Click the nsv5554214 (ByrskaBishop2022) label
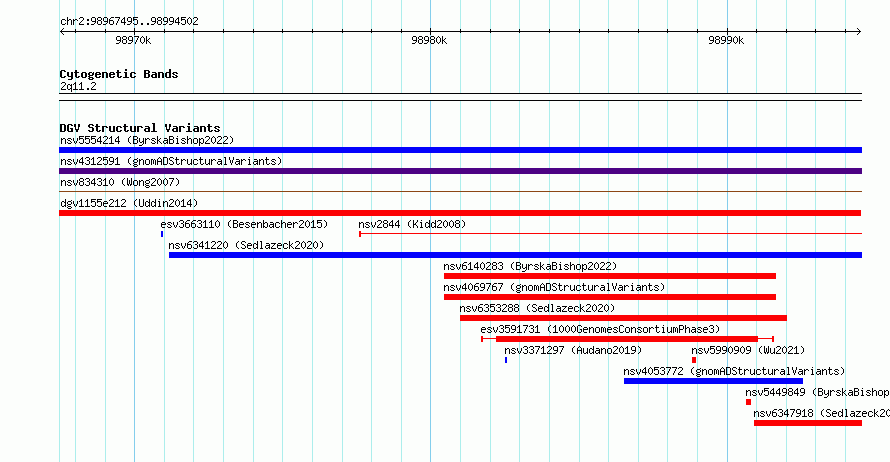 (147, 140)
